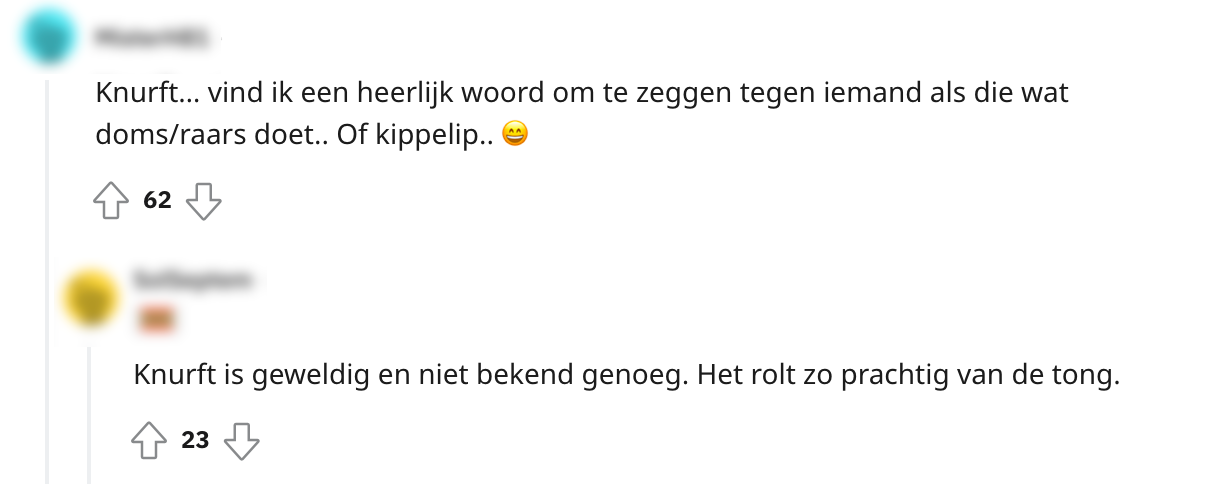Open the blurred username of the top commenter

[x=151, y=39]
